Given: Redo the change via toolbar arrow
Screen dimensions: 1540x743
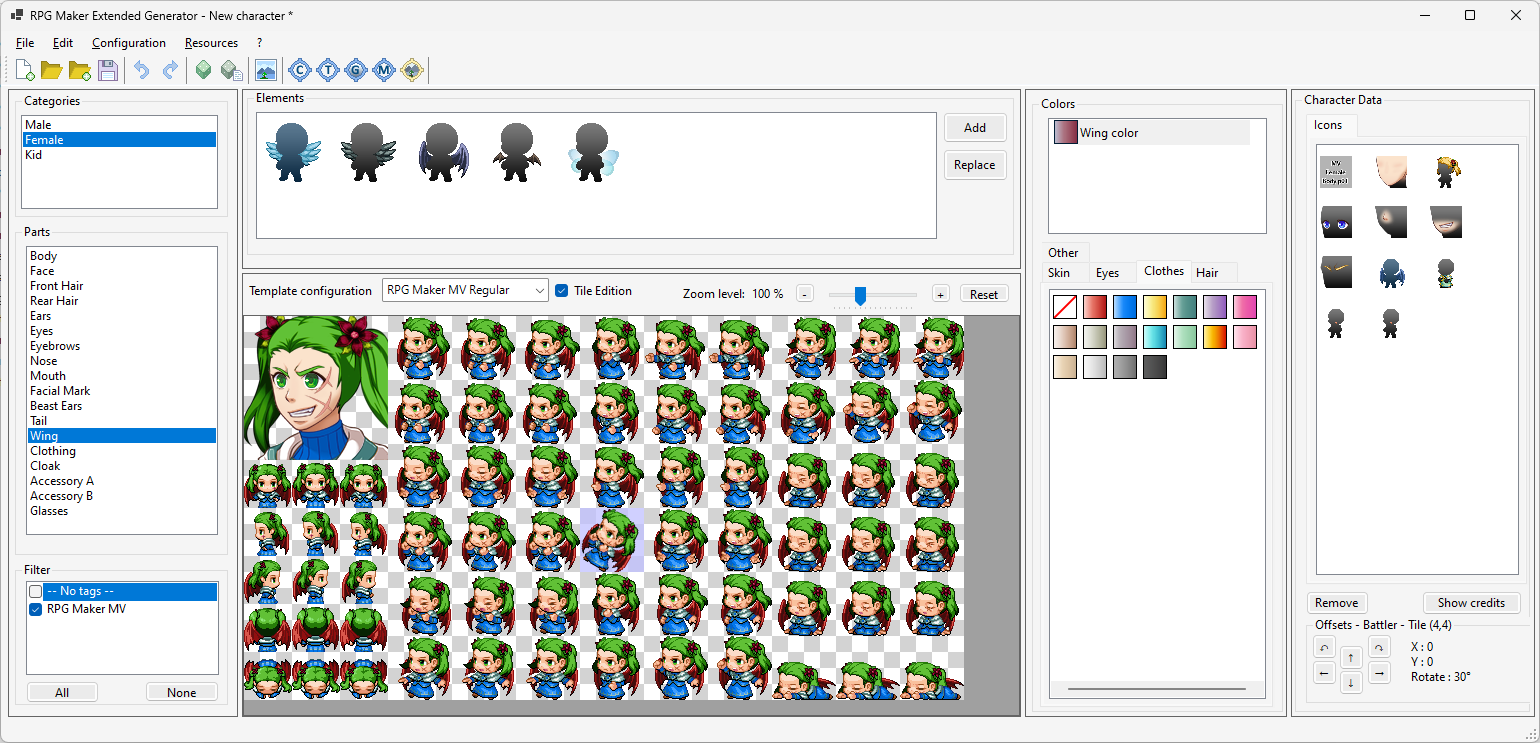Looking at the screenshot, I should (x=170, y=70).
